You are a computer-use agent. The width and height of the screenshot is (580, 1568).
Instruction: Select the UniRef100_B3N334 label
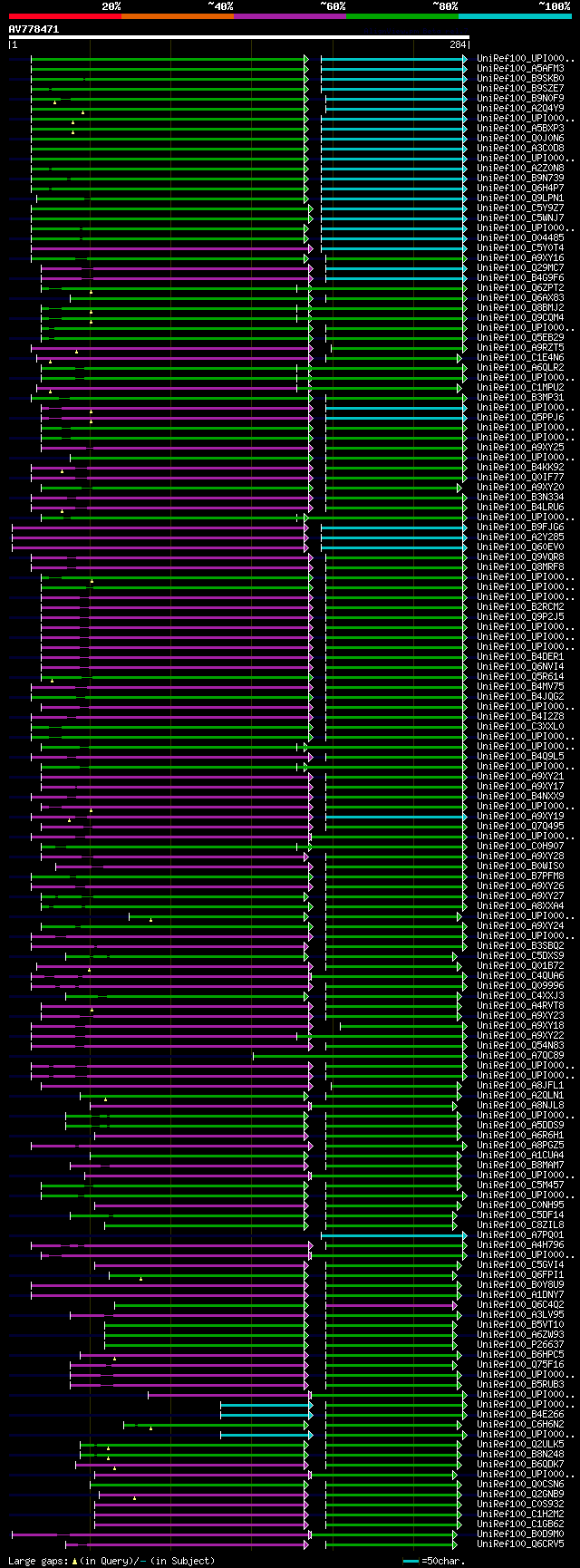520,497
